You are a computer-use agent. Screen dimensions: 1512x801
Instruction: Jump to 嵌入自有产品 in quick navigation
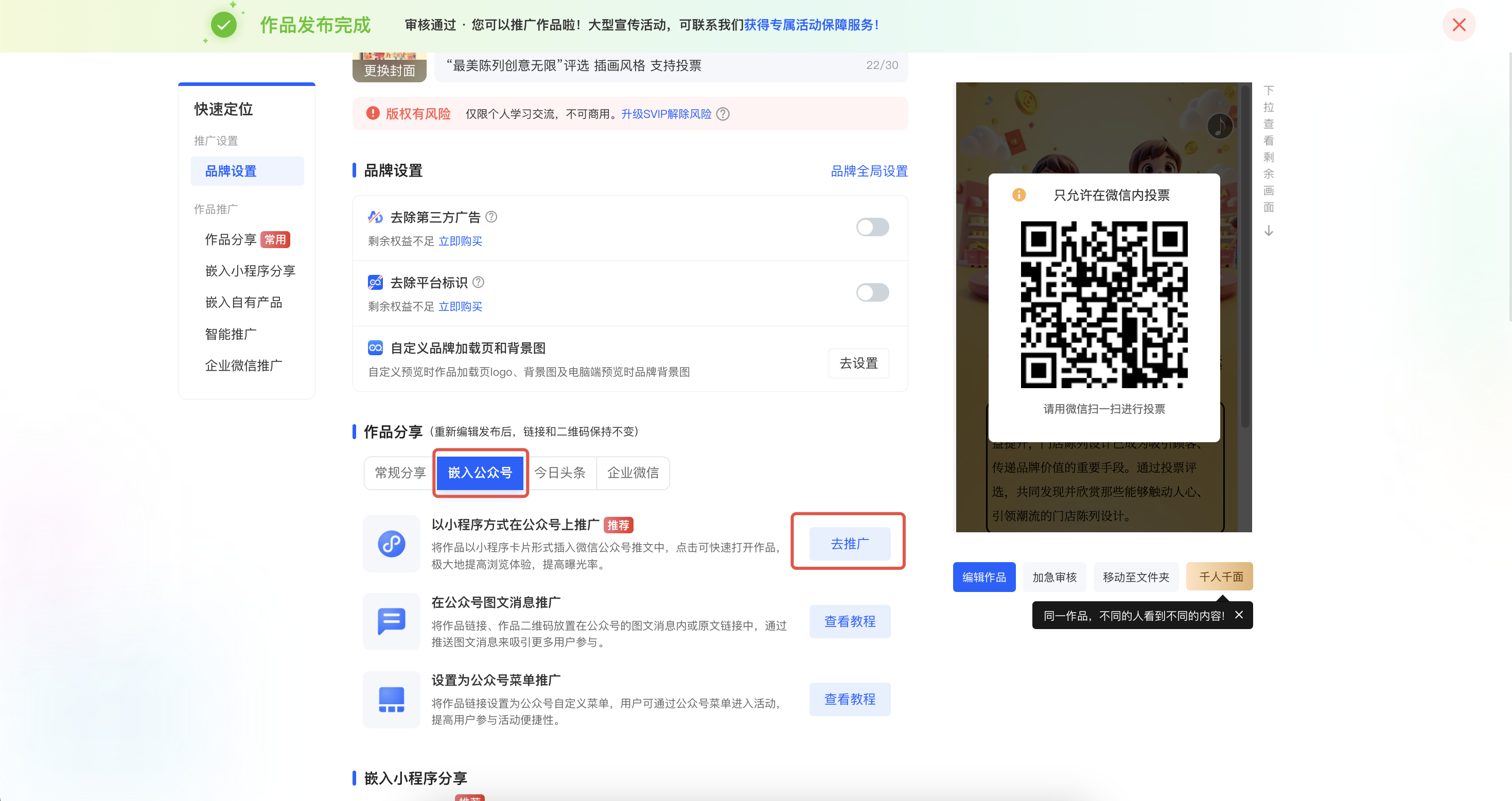tap(243, 302)
